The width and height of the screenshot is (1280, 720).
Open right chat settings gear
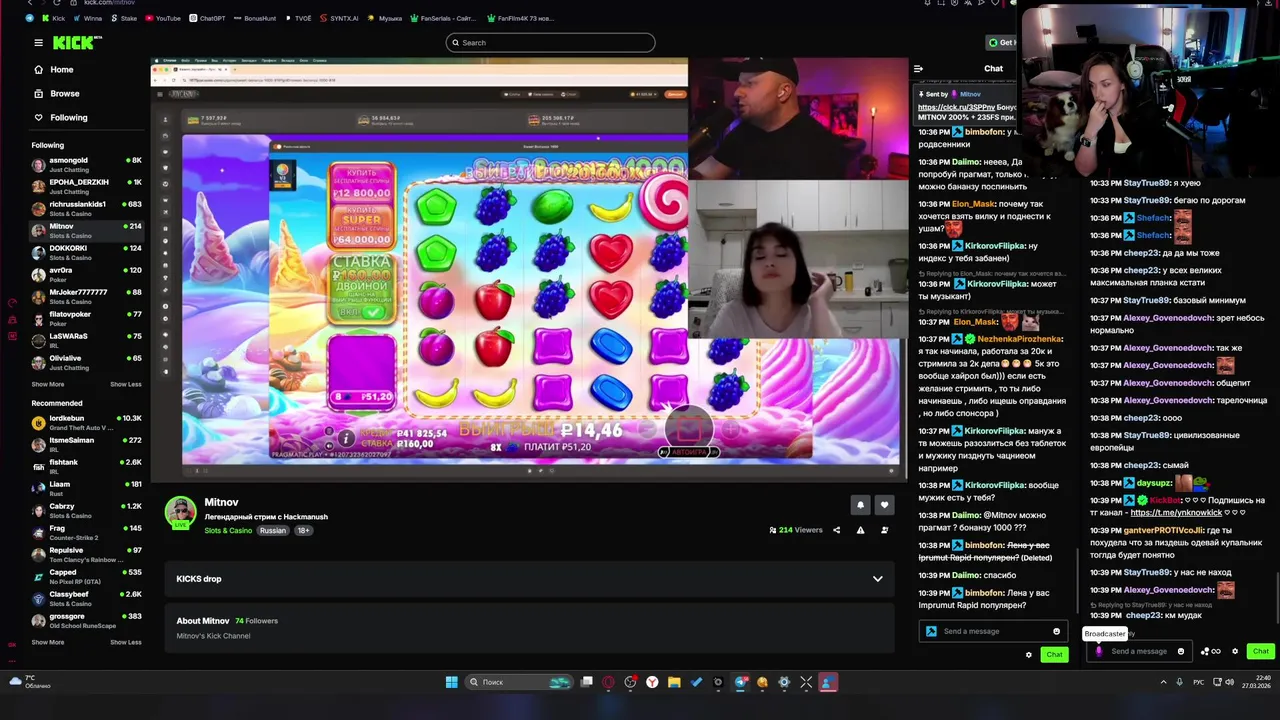pyautogui.click(x=1234, y=651)
